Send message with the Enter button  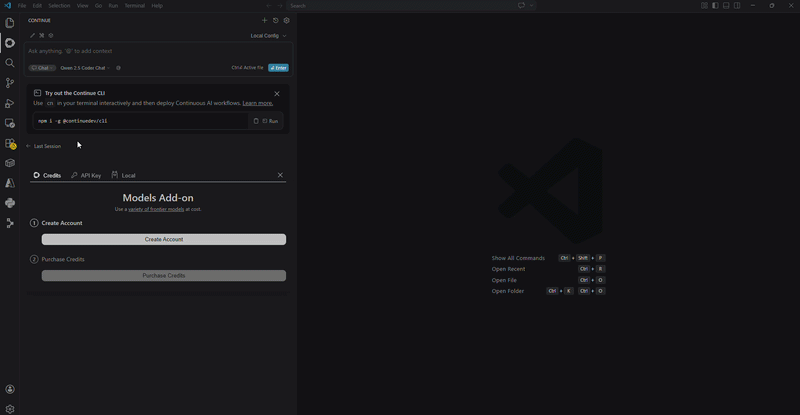click(x=279, y=68)
